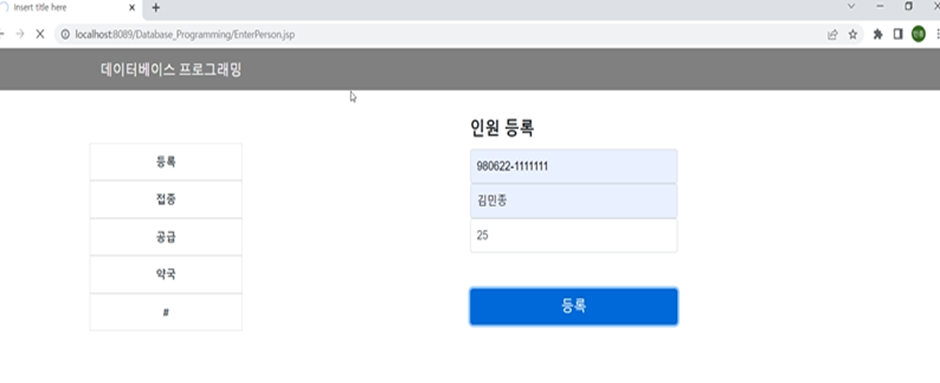The width and height of the screenshot is (940, 383).
Task: Go forward in browser history
Action: click(x=20, y=34)
